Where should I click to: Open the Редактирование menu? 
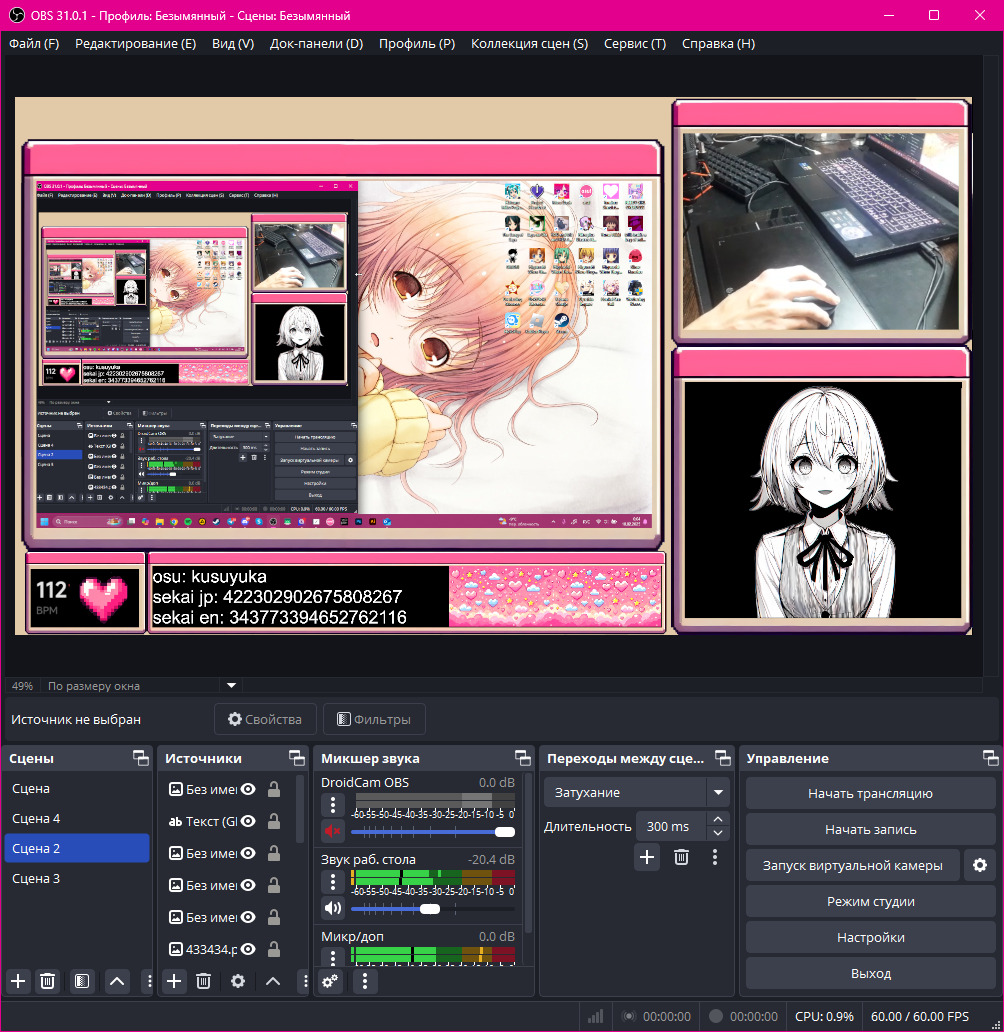click(136, 43)
